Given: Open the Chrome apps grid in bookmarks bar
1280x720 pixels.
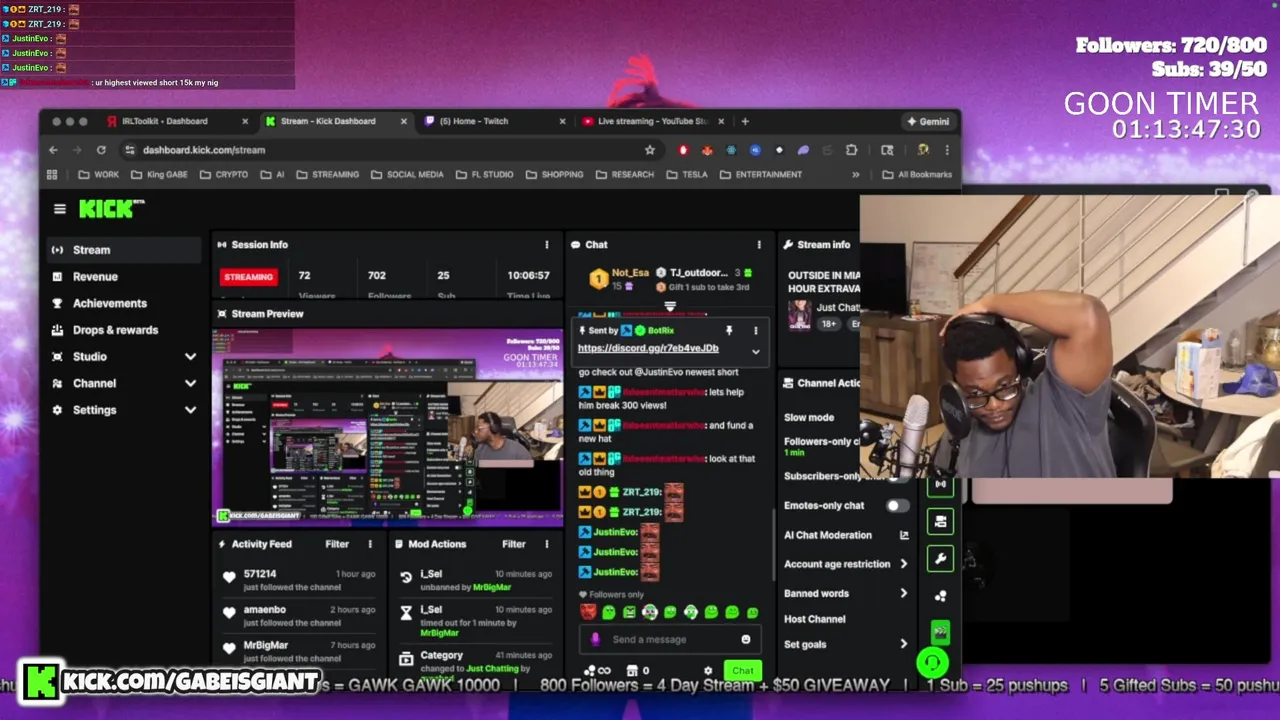Looking at the screenshot, I should 52,174.
